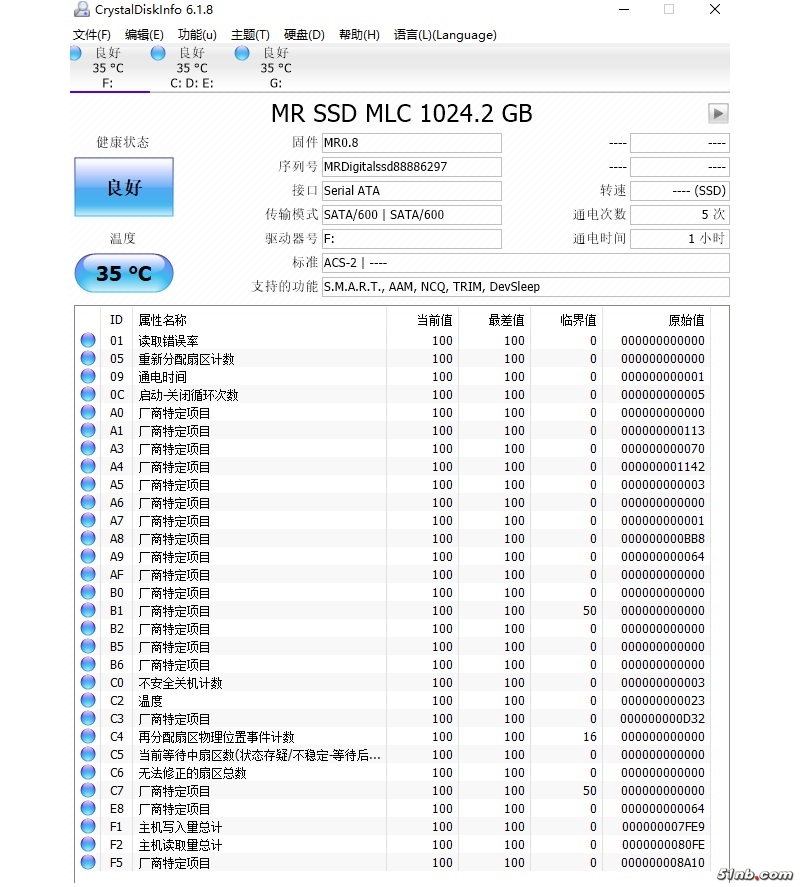This screenshot has height=887, width=800.
Task: Click the blue health orb for drive G:
Action: (x=242, y=53)
